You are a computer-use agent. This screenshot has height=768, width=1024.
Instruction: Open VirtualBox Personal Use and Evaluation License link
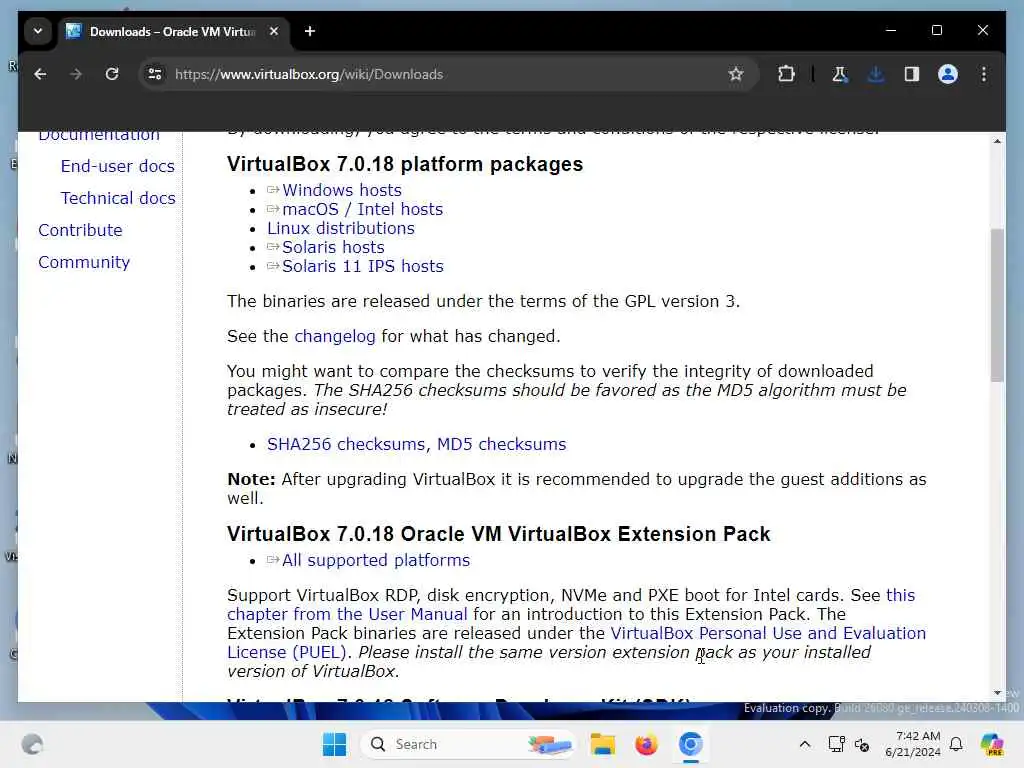768,633
